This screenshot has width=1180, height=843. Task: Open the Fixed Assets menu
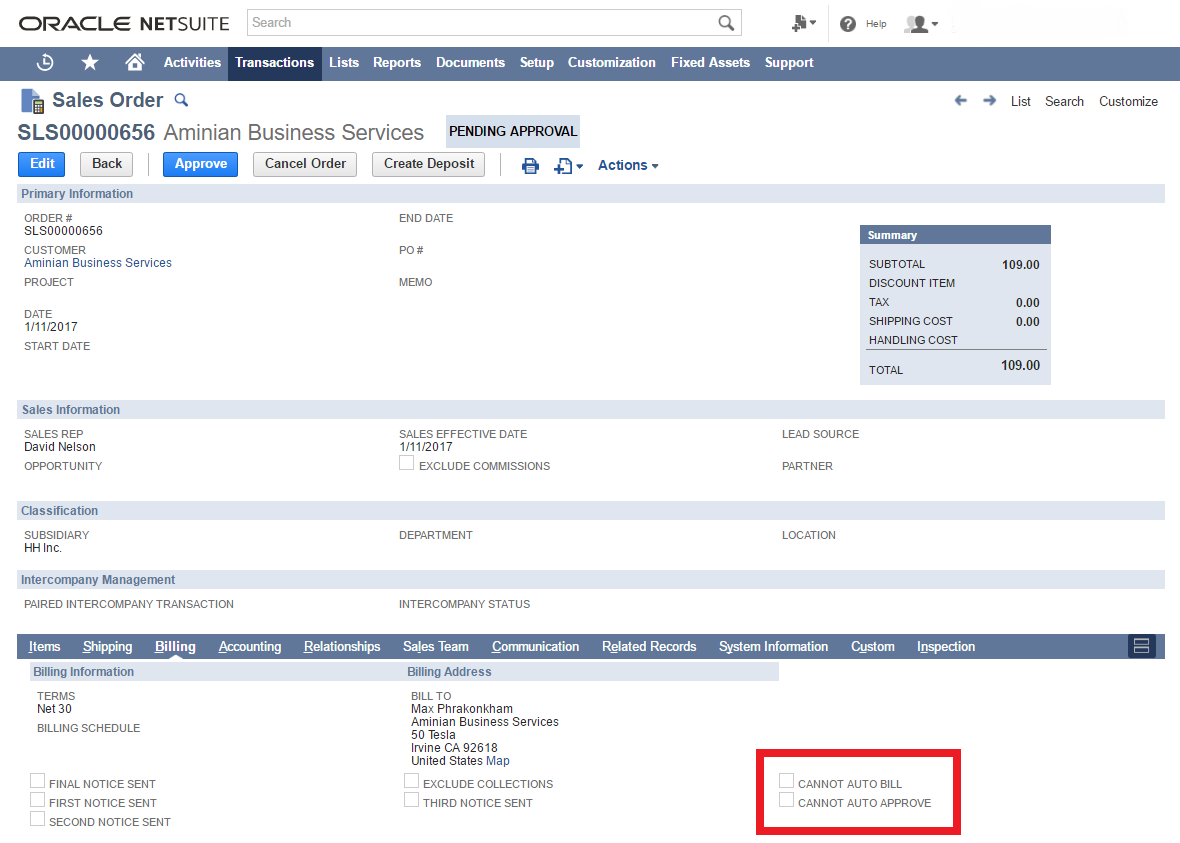[x=710, y=62]
